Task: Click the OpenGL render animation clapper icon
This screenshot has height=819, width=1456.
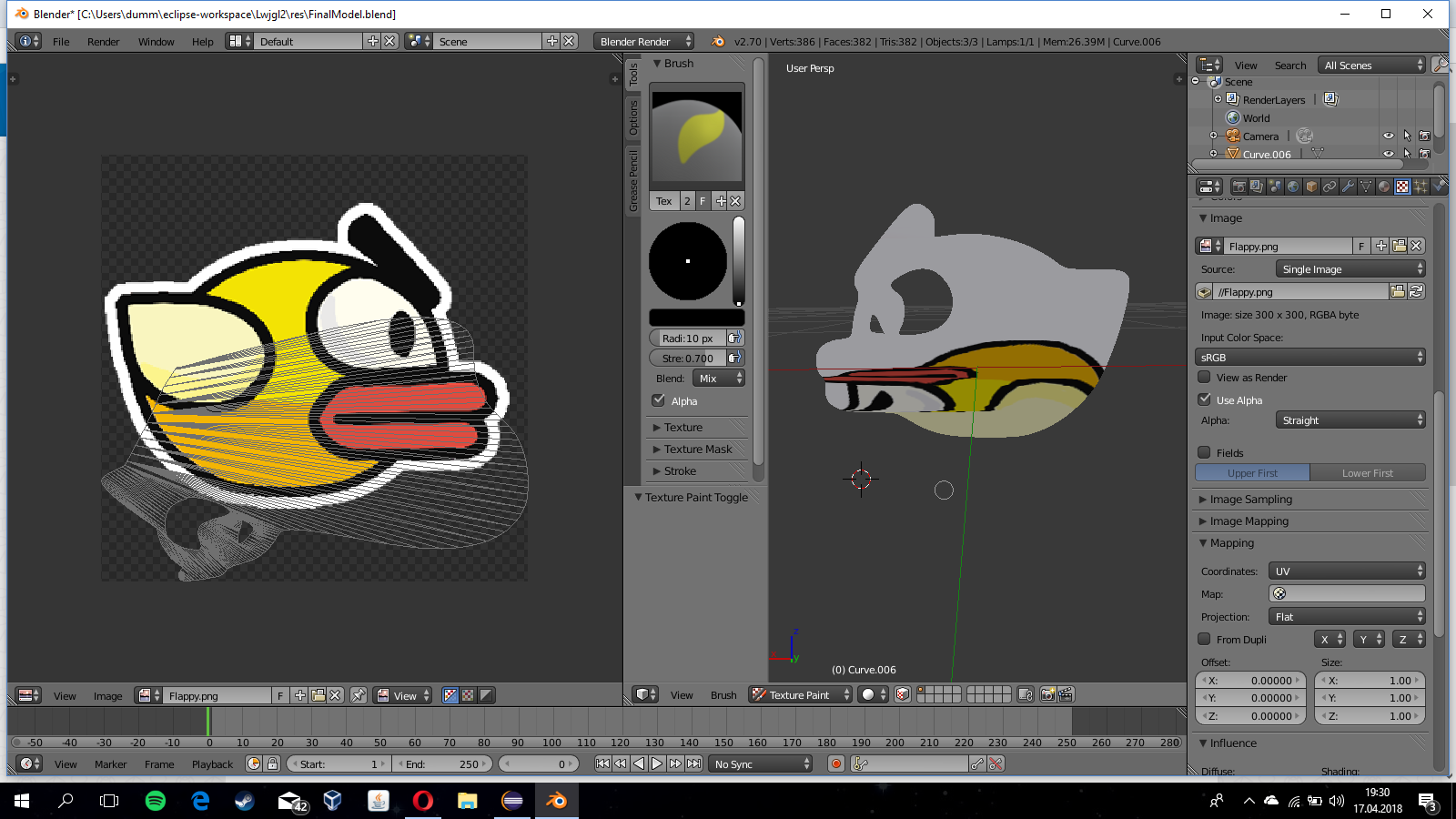Action: [x=1066, y=694]
